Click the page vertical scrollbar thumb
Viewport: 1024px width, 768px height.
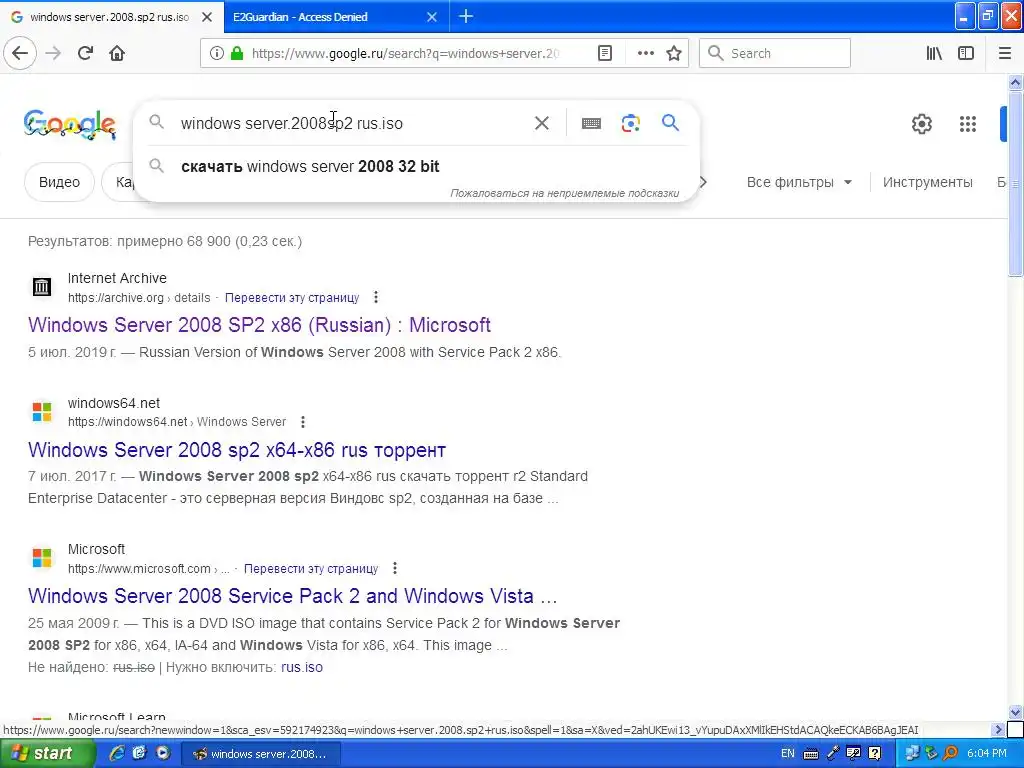pyautogui.click(x=1015, y=183)
